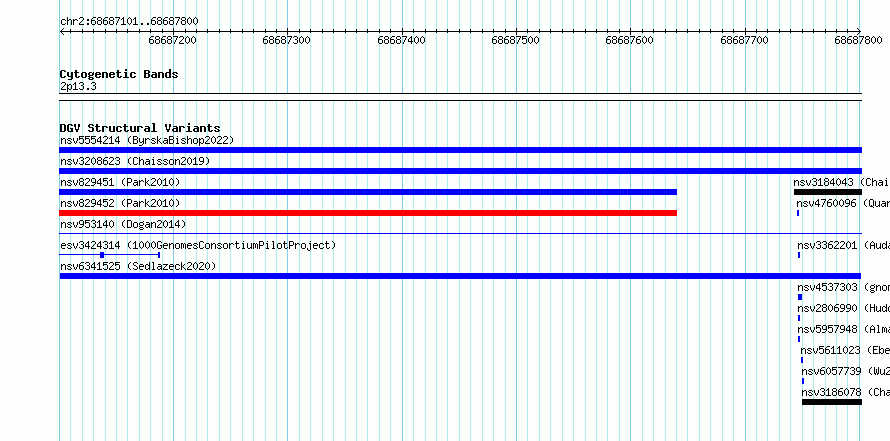This screenshot has height=441, width=890.
Task: Click the blue bar under nsv3208623
Action: (x=460, y=171)
